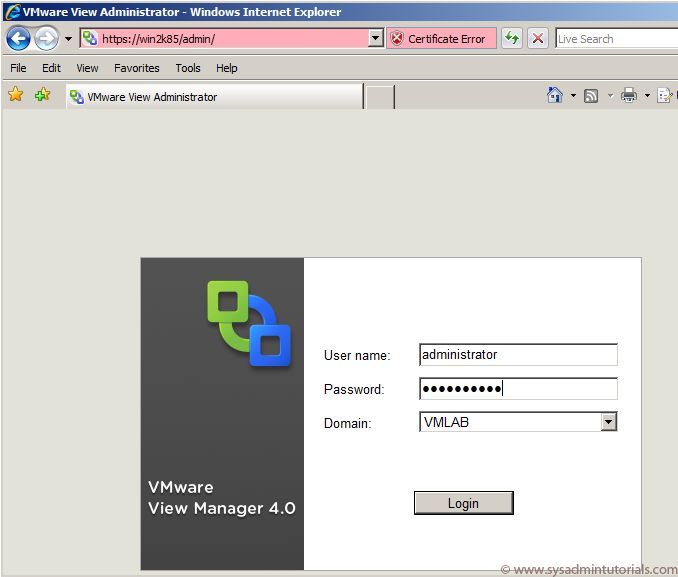Open a new blank tab

[379, 97]
